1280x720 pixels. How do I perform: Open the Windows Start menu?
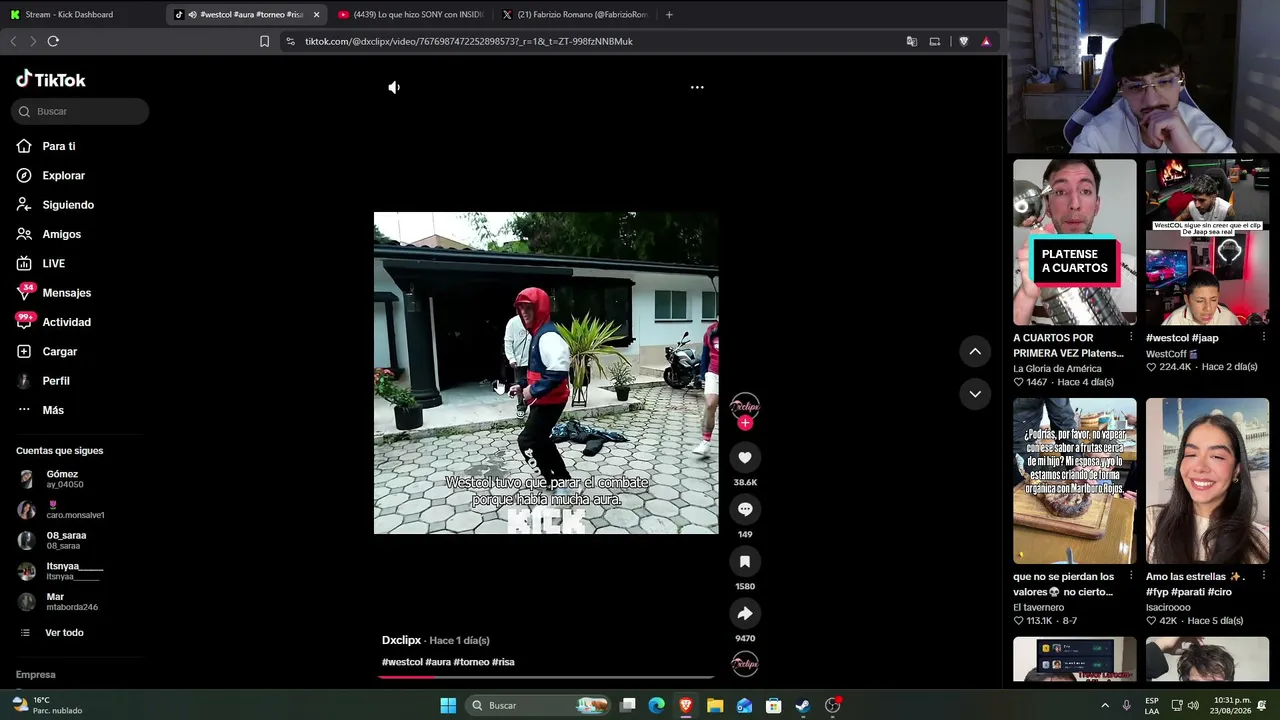pos(448,705)
